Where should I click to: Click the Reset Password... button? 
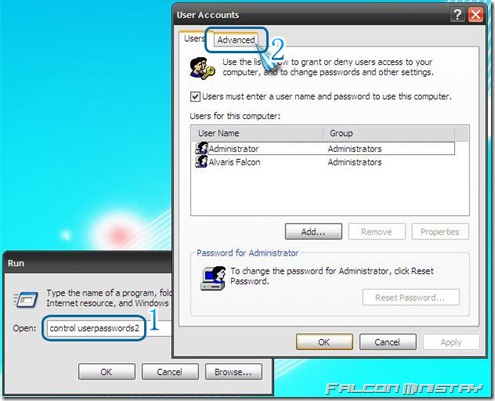[411, 297]
